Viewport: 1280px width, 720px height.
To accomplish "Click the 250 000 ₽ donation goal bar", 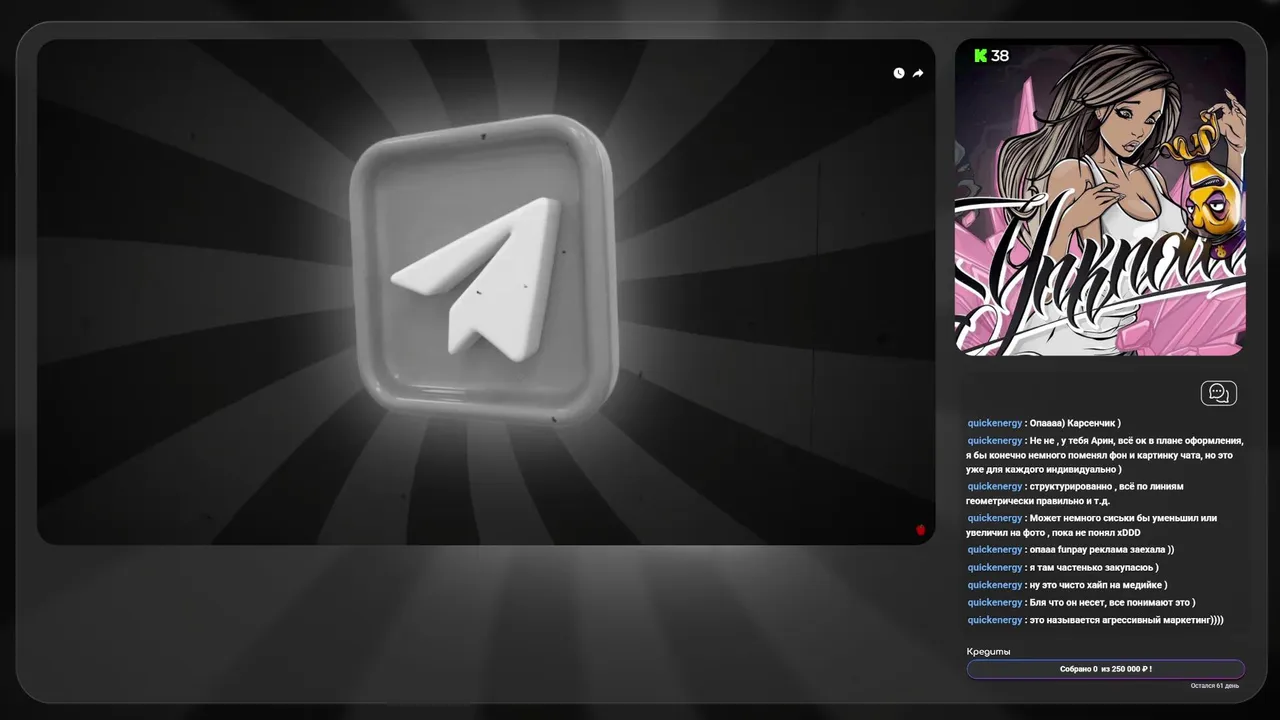I will click(1106, 669).
